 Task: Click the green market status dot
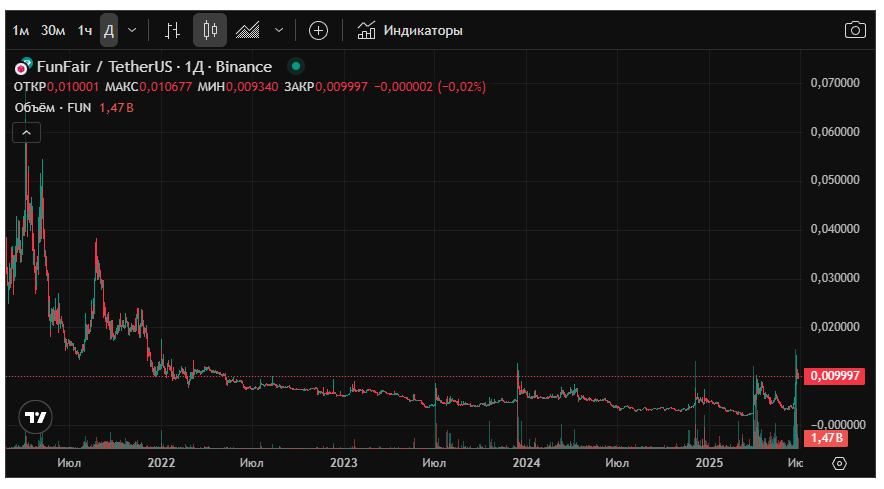[296, 67]
